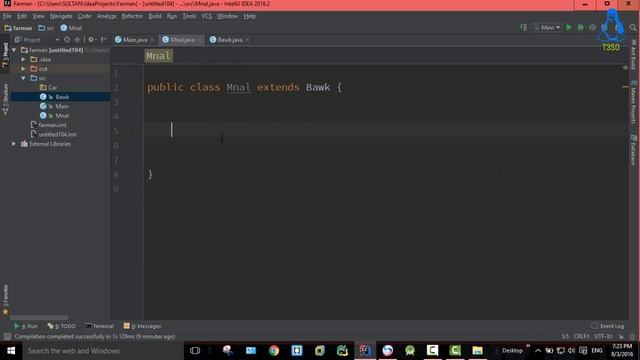Open the Favorites tool window stripe
The width and height of the screenshot is (640, 360).
(5, 300)
